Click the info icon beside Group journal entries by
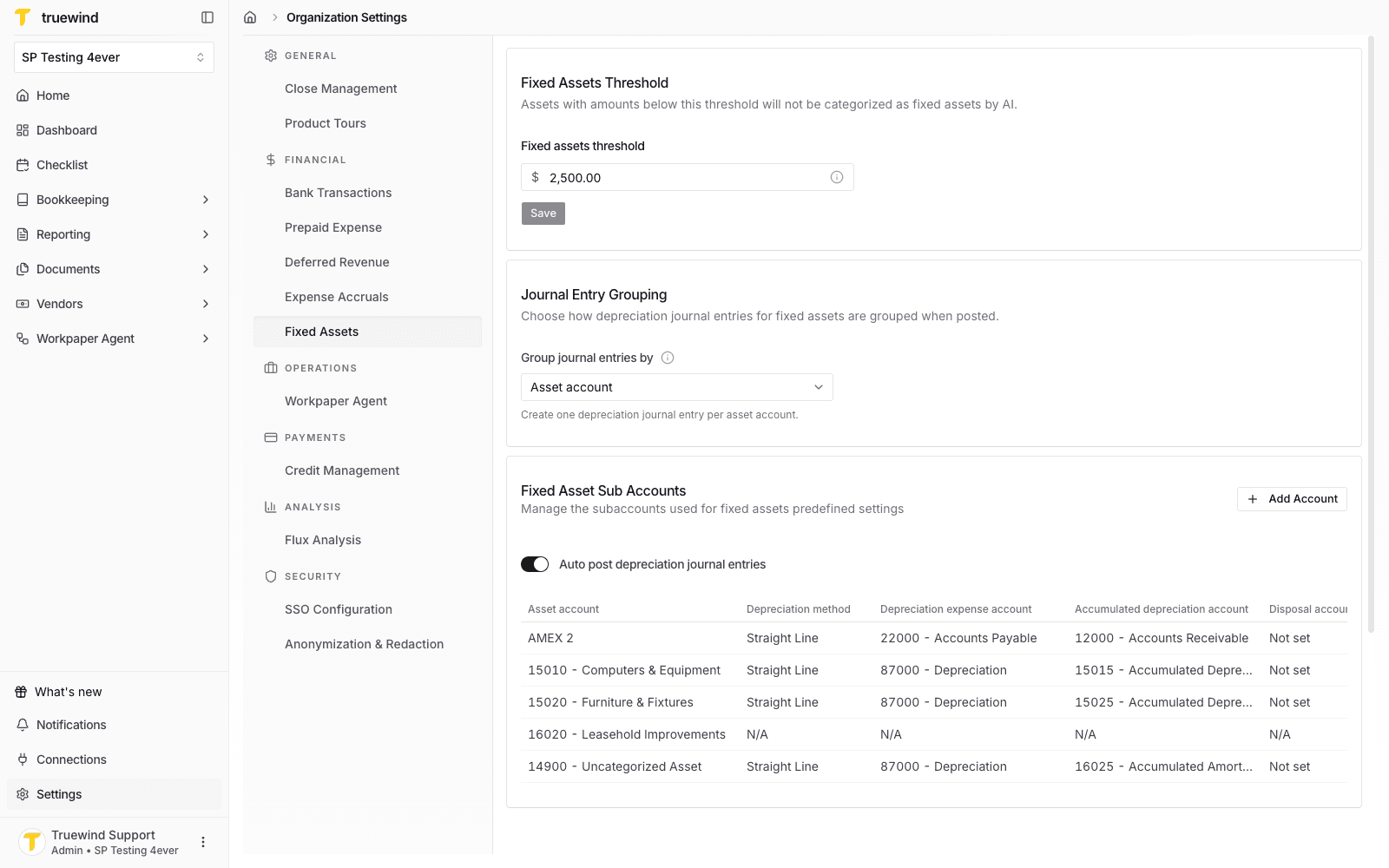Viewport: 1389px width, 868px height. pyautogui.click(x=668, y=358)
